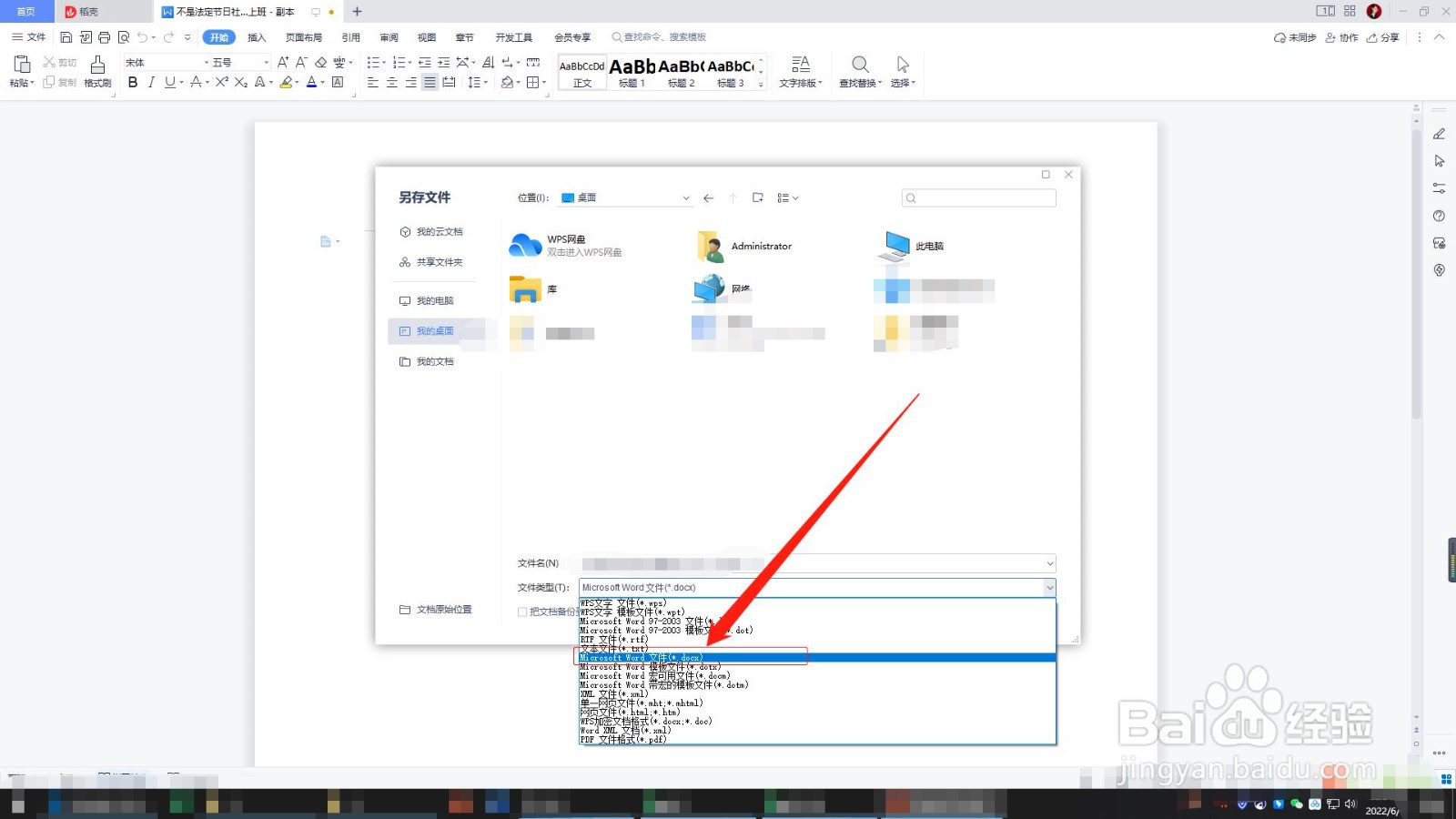Switch to the 插入 ribbon tab
This screenshot has height=819, width=1456.
257,37
